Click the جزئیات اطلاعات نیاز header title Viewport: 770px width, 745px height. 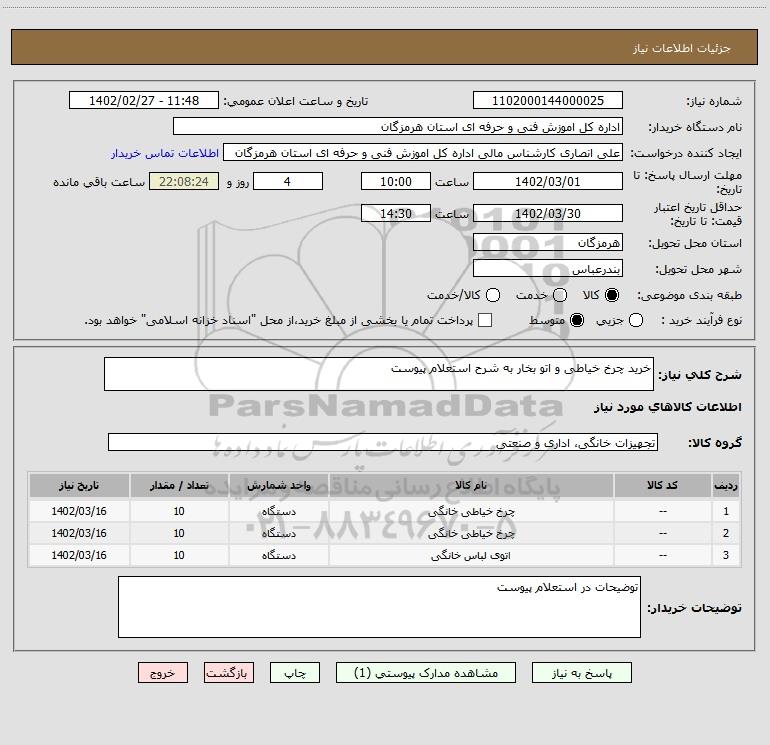(x=681, y=48)
